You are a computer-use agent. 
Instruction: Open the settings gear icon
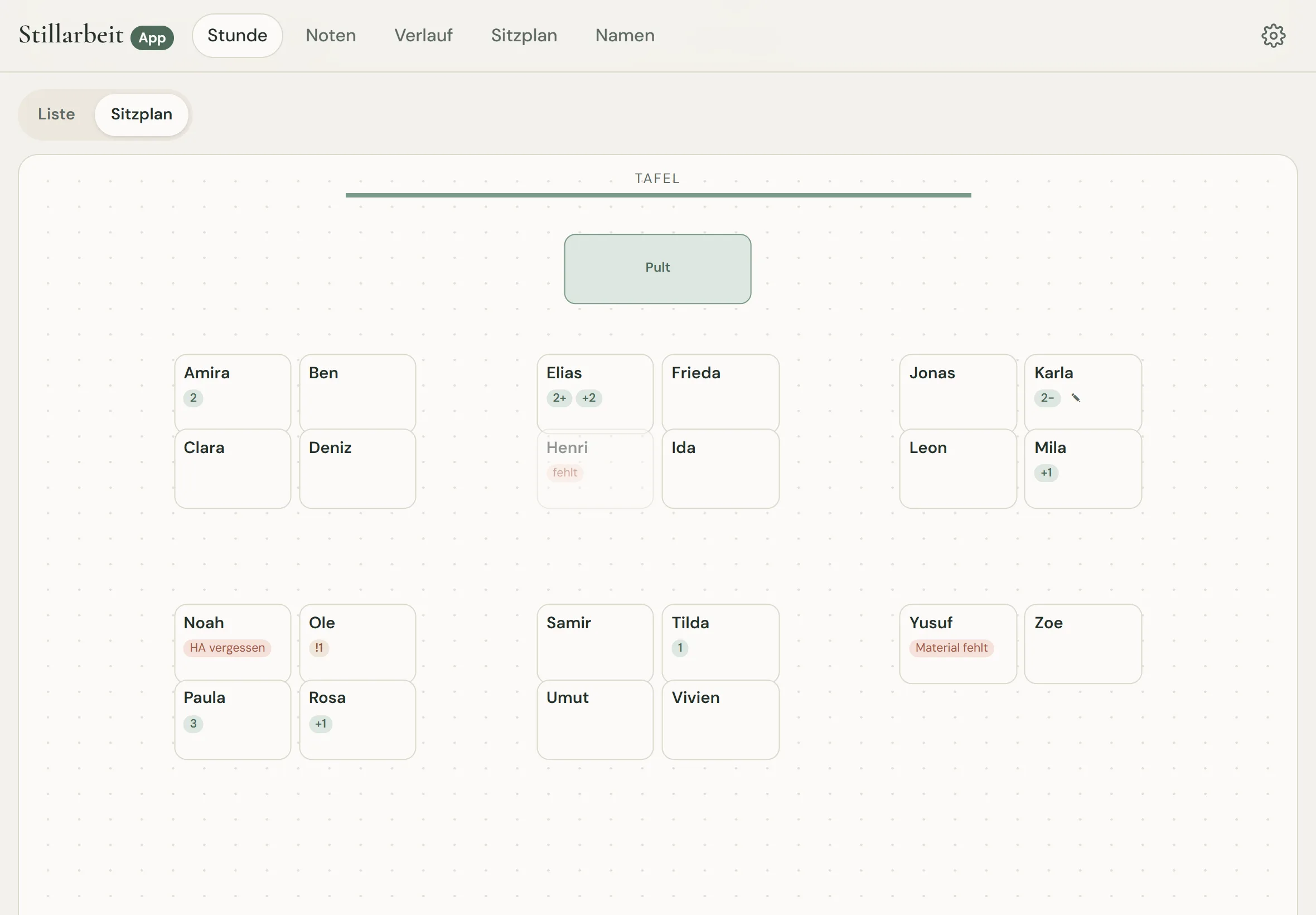[1273, 36]
